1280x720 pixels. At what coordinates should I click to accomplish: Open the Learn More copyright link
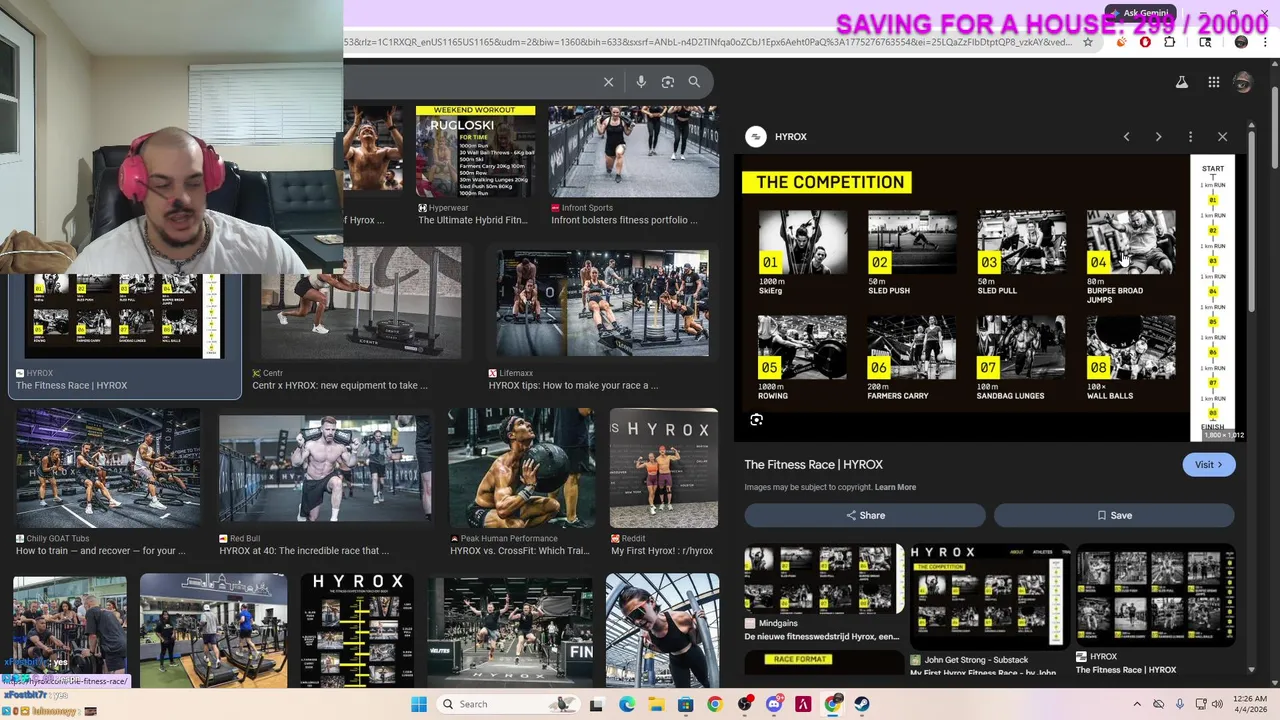[895, 487]
